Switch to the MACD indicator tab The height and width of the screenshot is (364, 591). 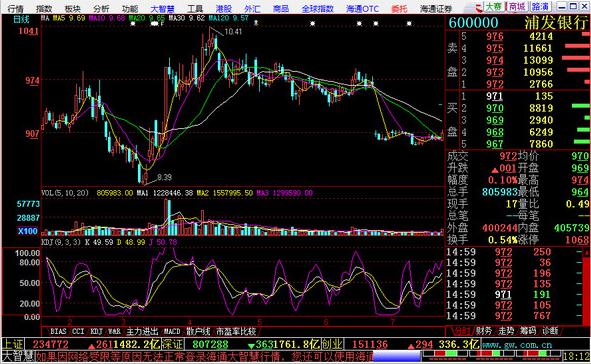pyautogui.click(x=172, y=331)
